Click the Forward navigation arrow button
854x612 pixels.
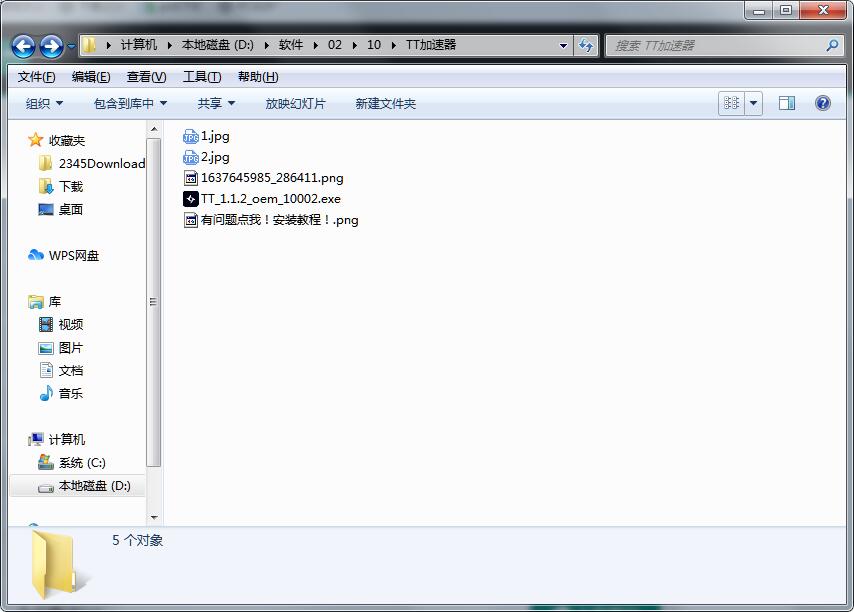pyautogui.click(x=51, y=46)
